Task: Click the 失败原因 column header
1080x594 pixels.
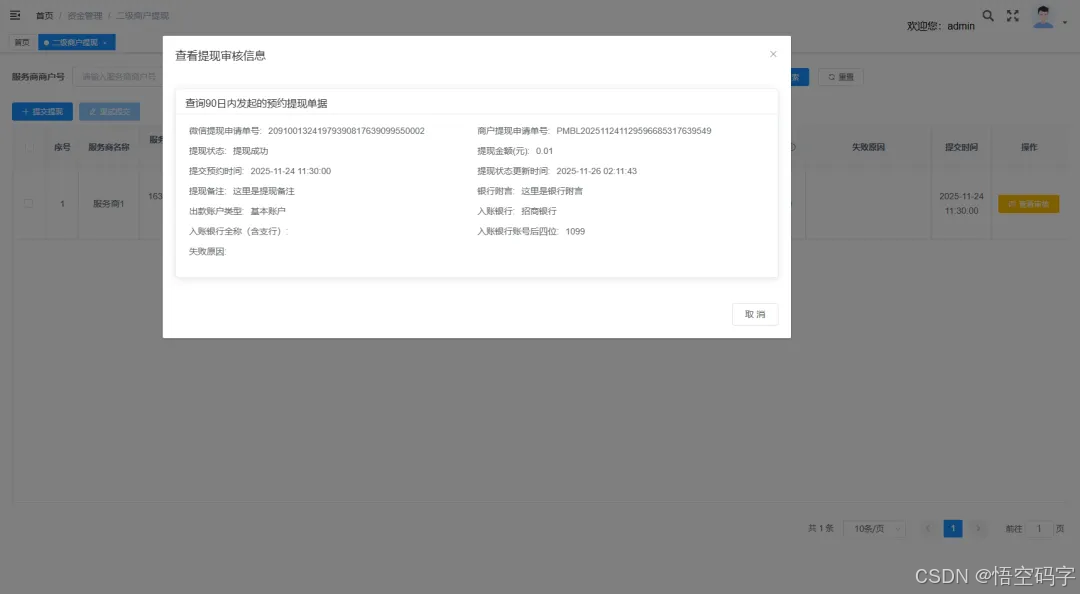Action: pos(868,147)
